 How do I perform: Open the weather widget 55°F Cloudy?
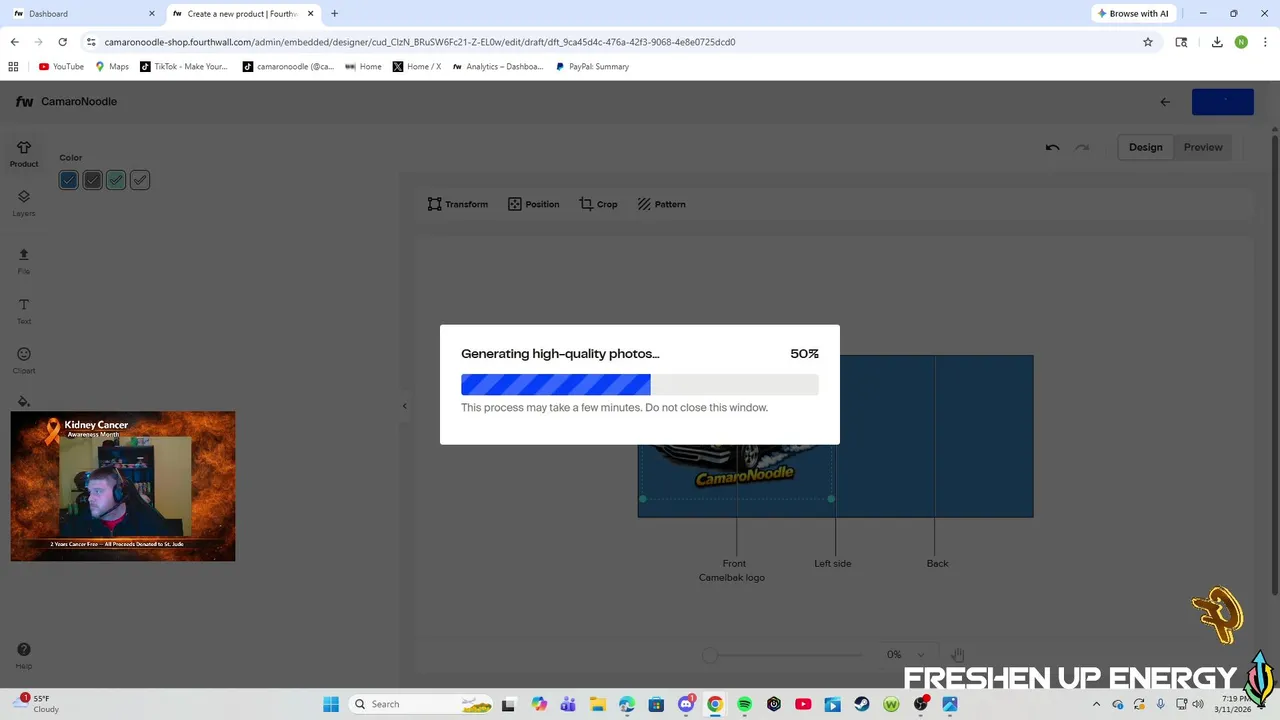(38, 704)
